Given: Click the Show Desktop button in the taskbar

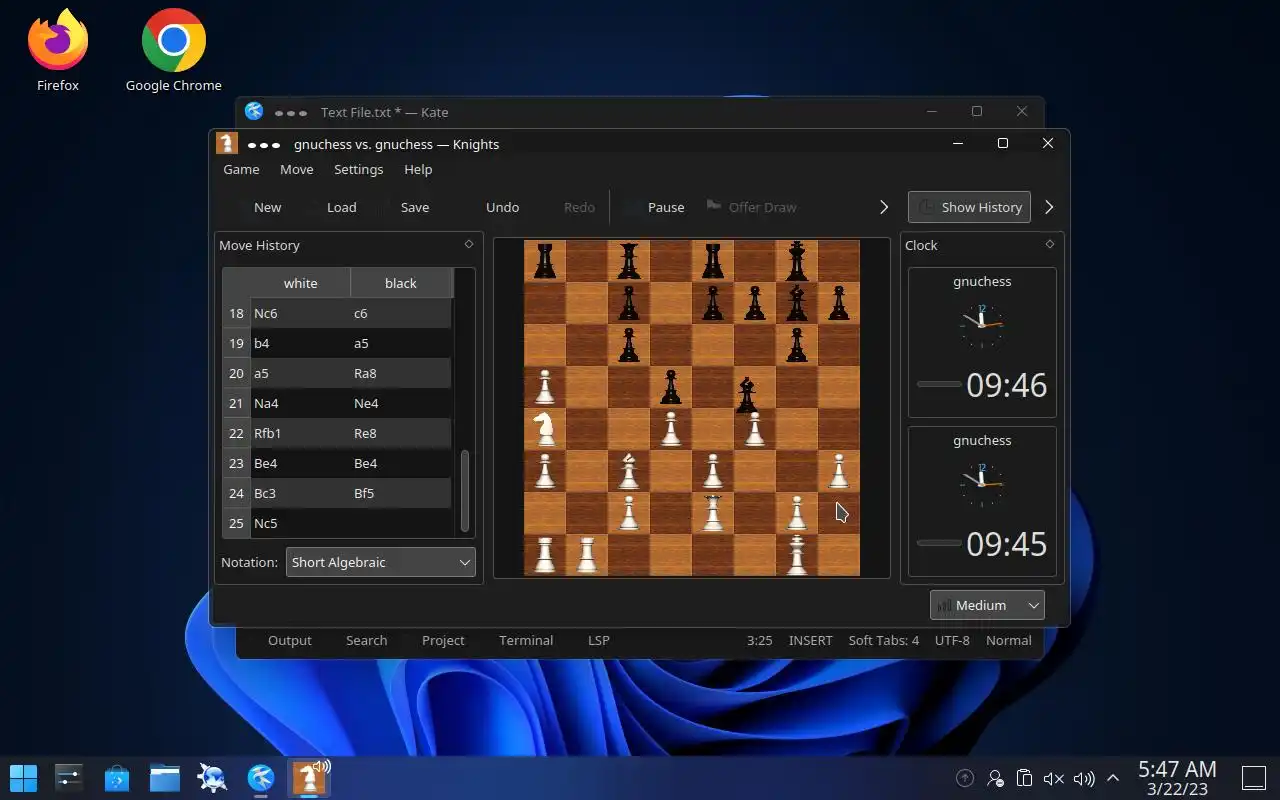Looking at the screenshot, I should (x=1254, y=777).
